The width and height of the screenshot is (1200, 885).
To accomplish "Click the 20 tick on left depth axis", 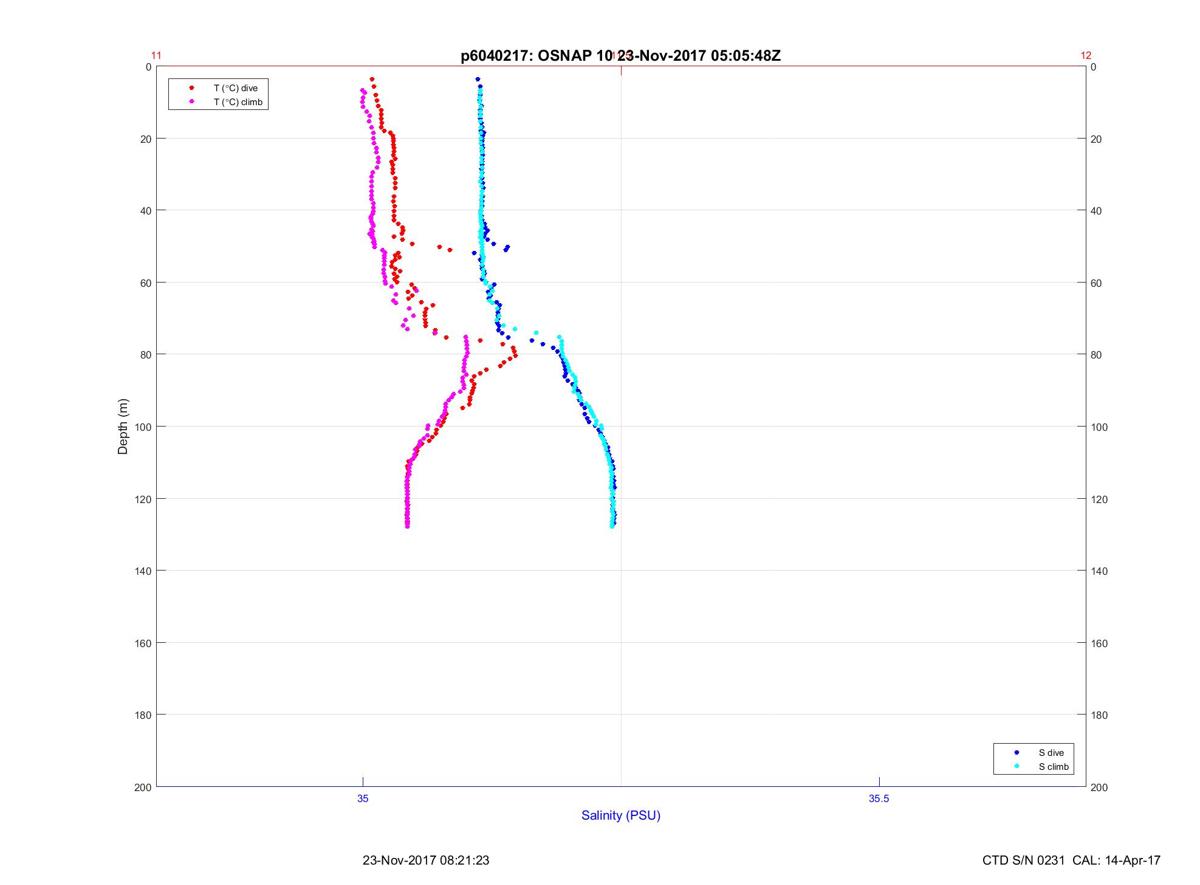I will [x=146, y=139].
